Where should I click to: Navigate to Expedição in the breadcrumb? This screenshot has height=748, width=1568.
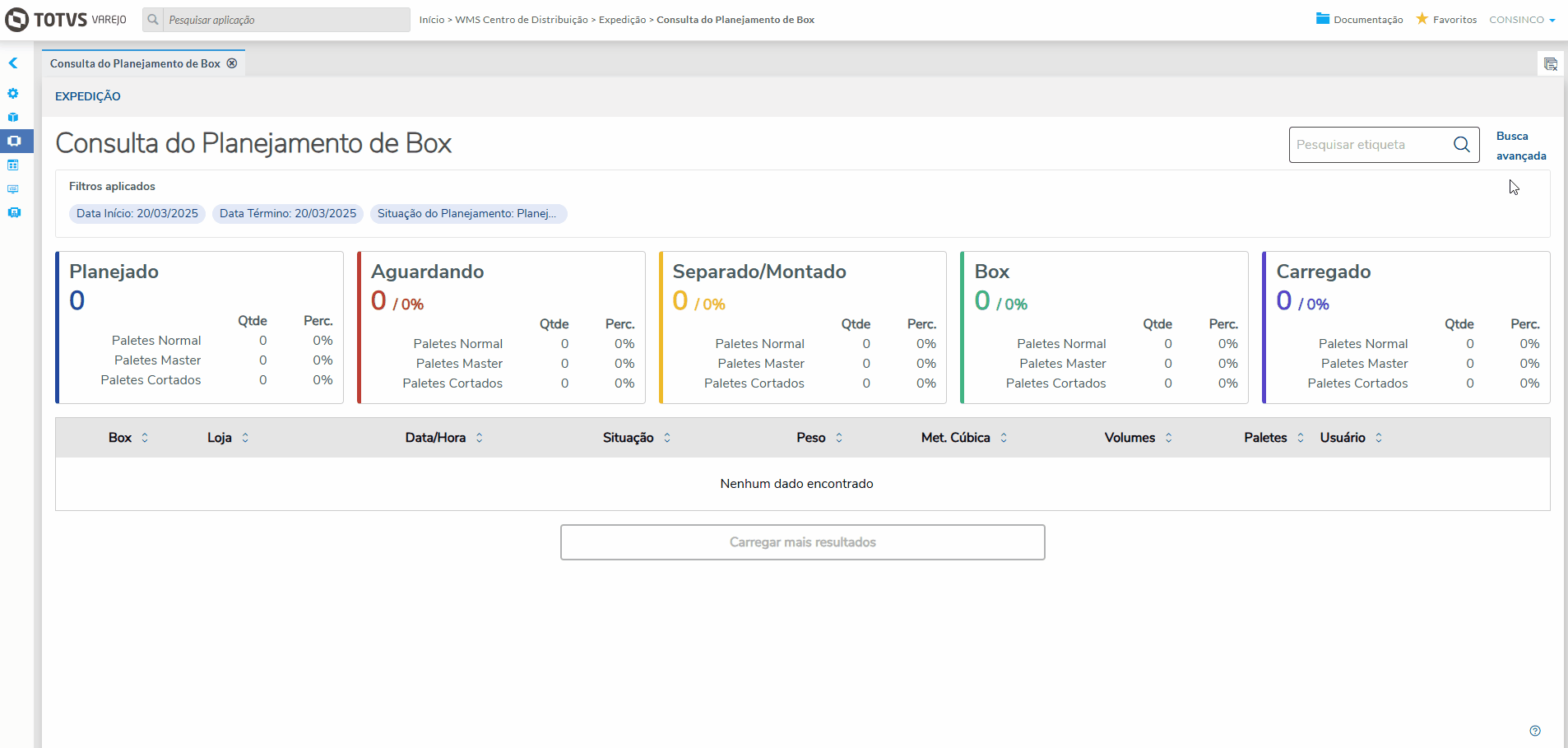coord(622,20)
